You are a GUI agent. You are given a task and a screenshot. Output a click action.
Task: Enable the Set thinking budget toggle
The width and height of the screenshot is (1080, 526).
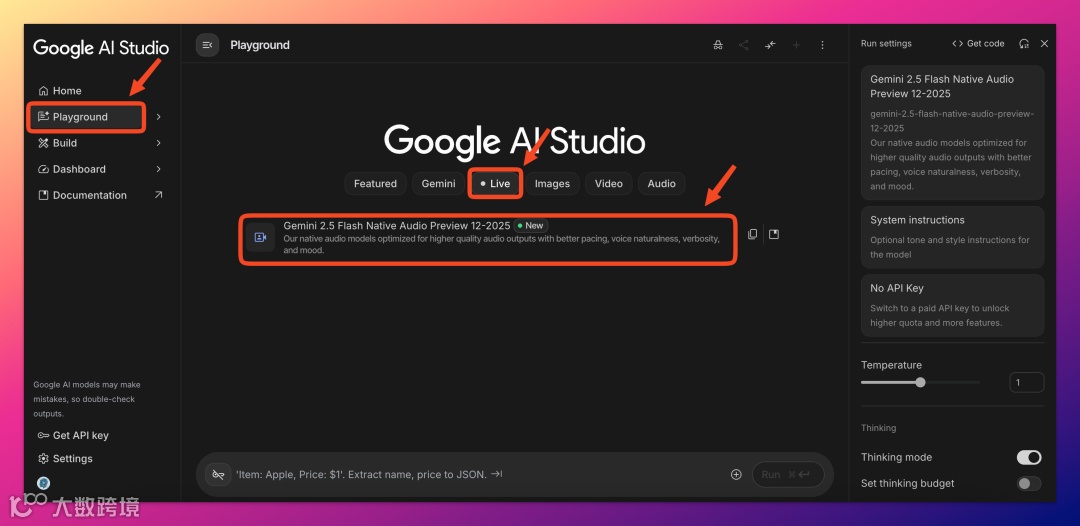pyautogui.click(x=1029, y=484)
